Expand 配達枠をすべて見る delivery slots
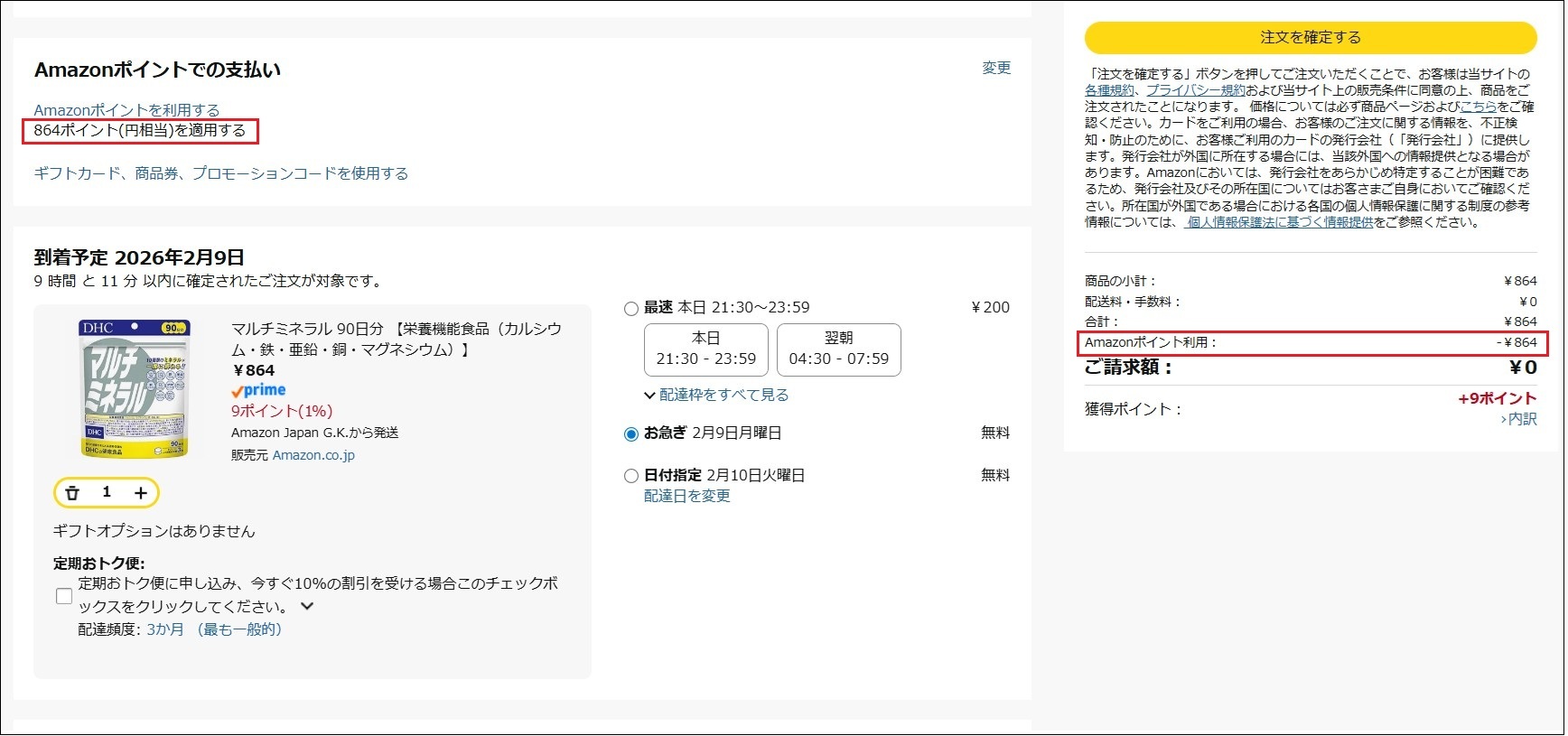The image size is (1568, 736). click(x=716, y=395)
